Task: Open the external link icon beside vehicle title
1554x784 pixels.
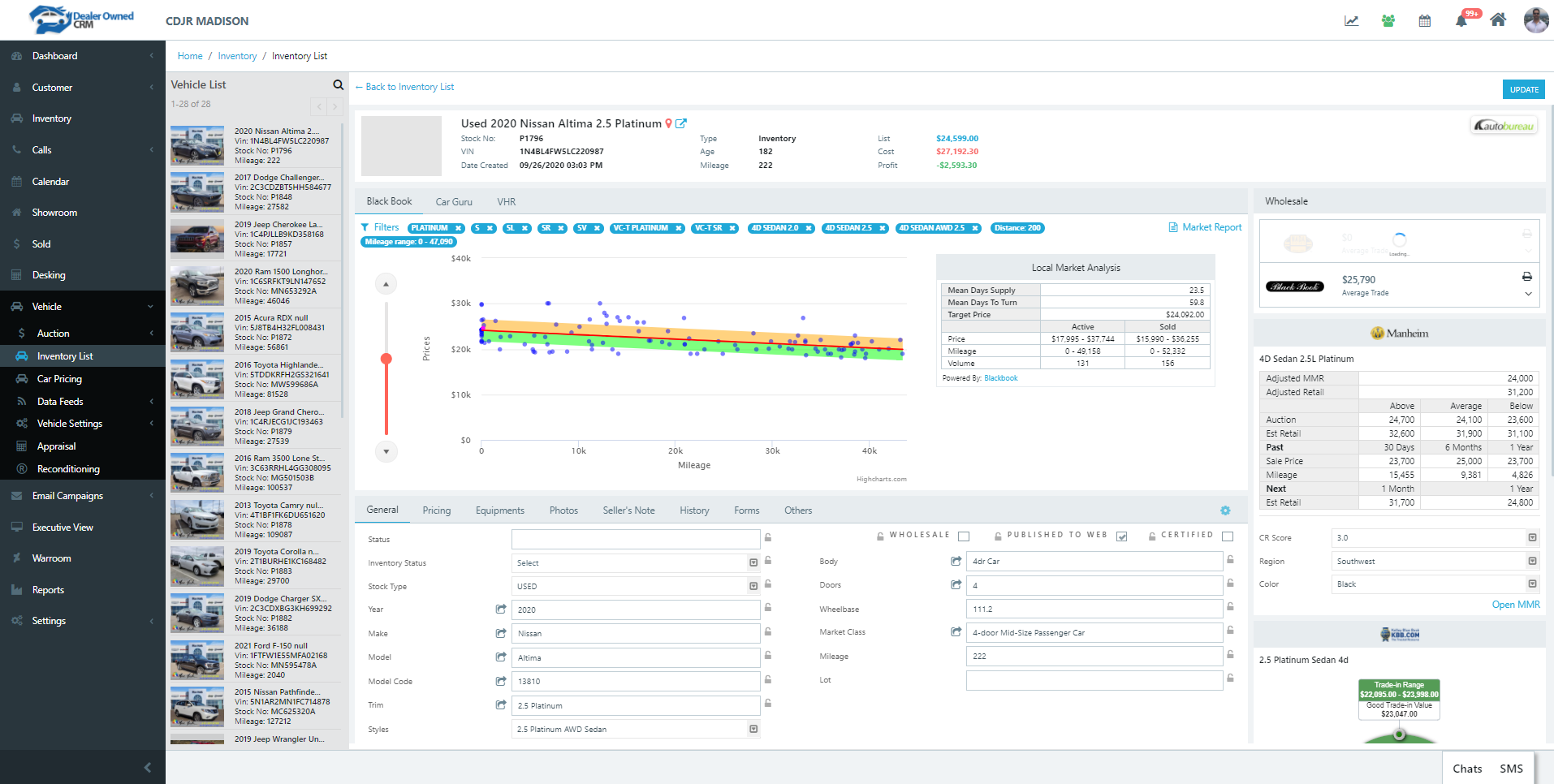Action: click(681, 123)
